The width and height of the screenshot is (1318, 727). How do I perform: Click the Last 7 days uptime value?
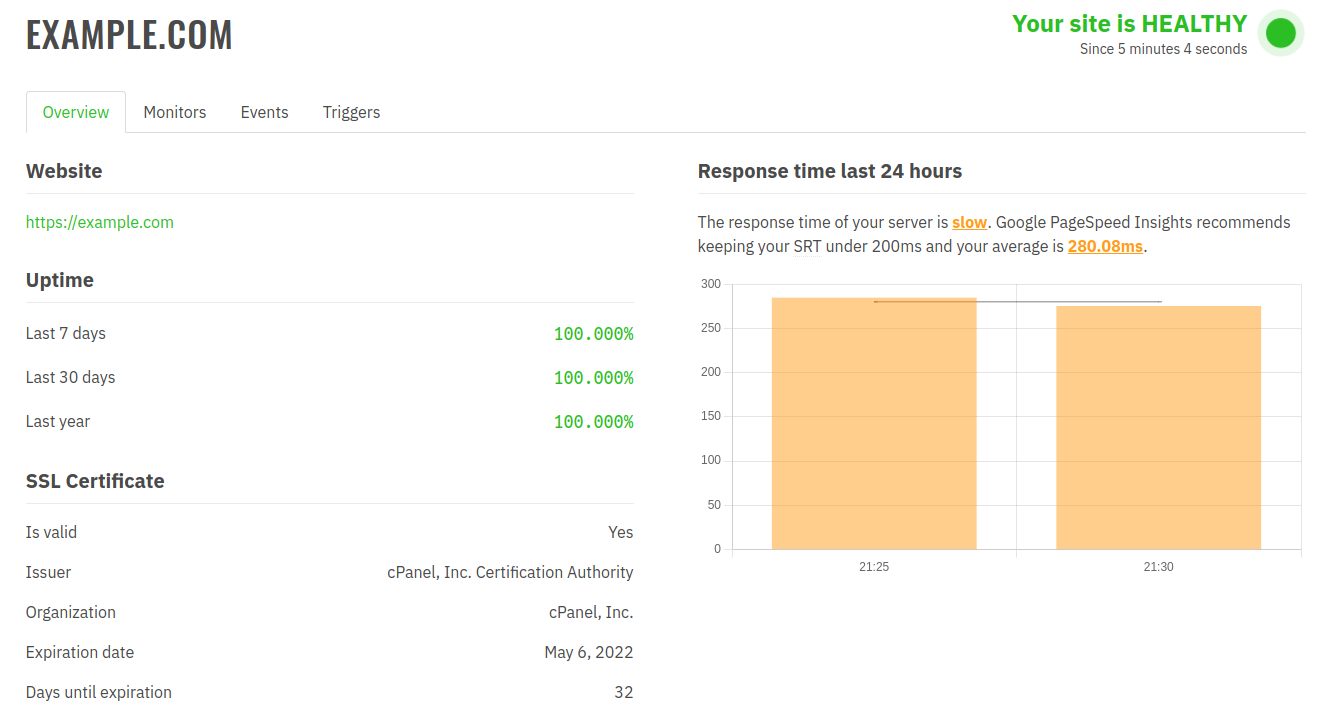593,333
